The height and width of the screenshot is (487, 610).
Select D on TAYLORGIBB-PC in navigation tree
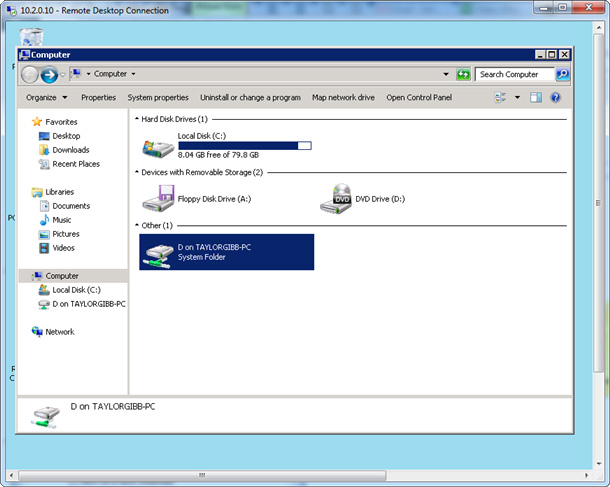click(x=89, y=304)
